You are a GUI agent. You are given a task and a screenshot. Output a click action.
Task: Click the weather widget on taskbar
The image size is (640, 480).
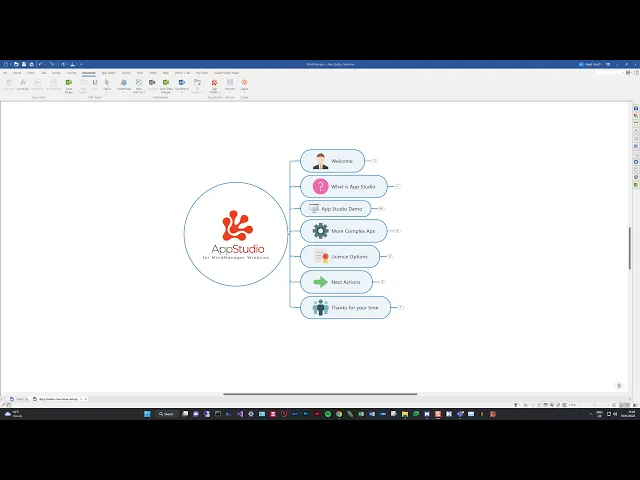[x=13, y=414]
